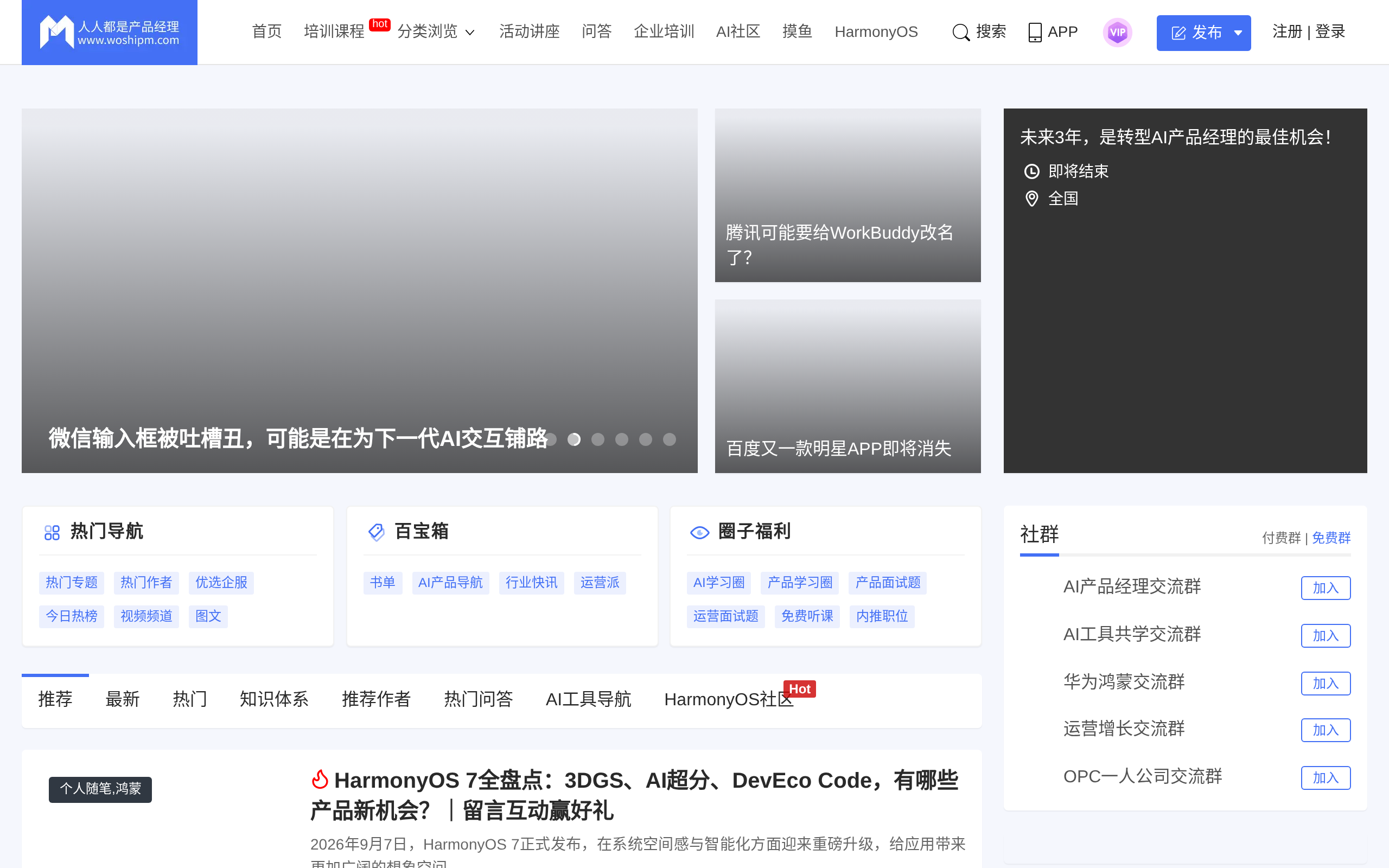Open the 未来3年转型AI产品经理 event title
Image resolution: width=1389 pixels, height=868 pixels.
pos(1175,137)
